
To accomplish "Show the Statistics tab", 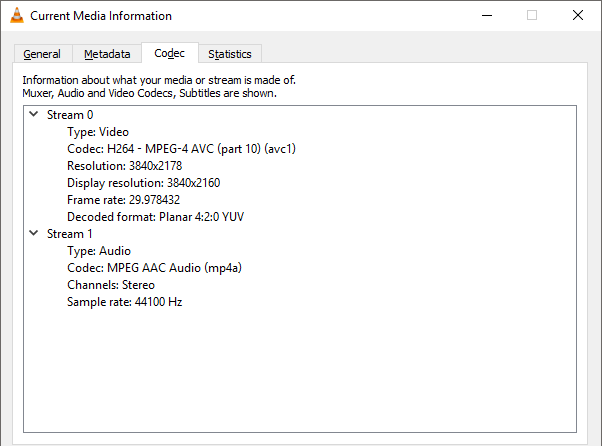I will click(230, 54).
